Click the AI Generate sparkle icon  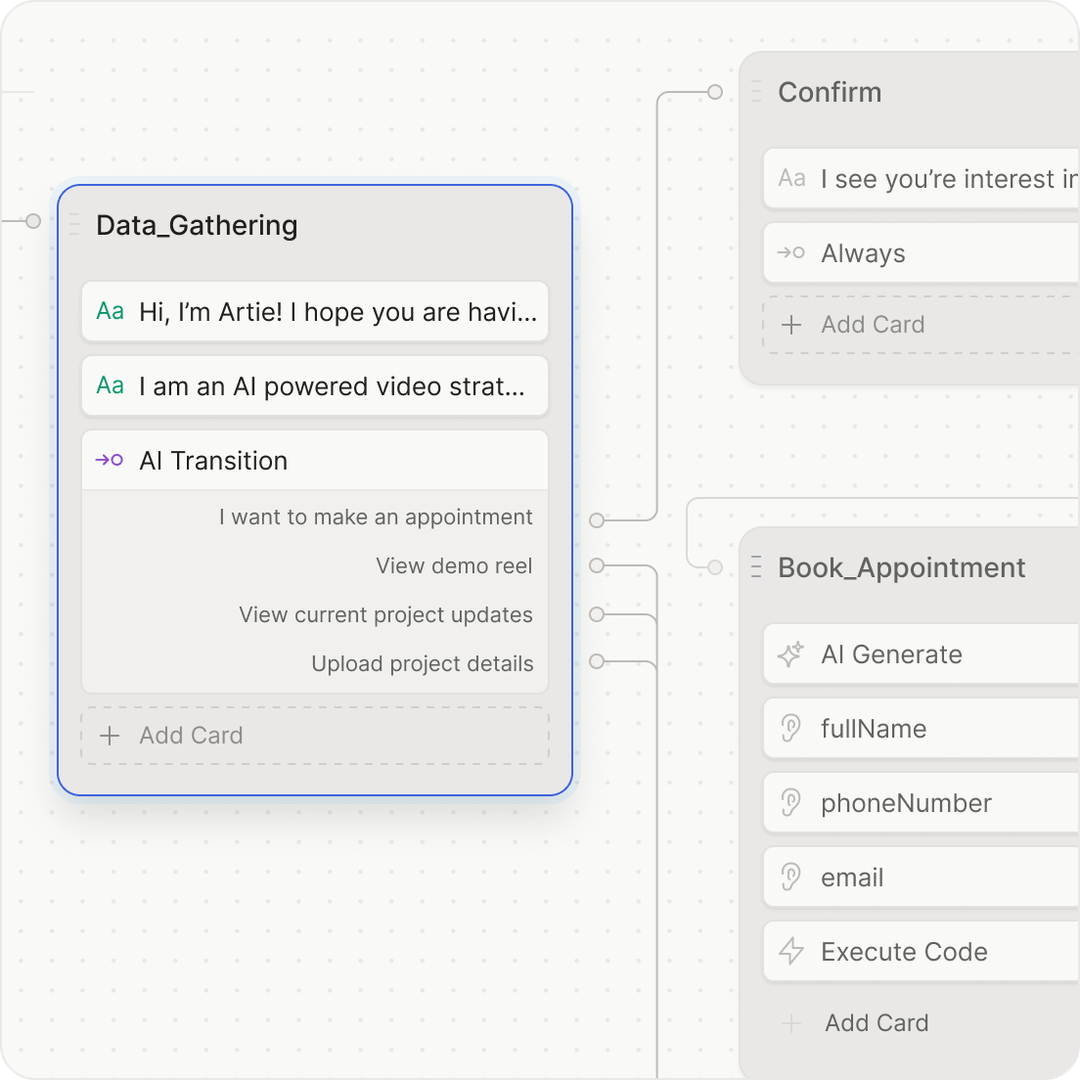[791, 653]
